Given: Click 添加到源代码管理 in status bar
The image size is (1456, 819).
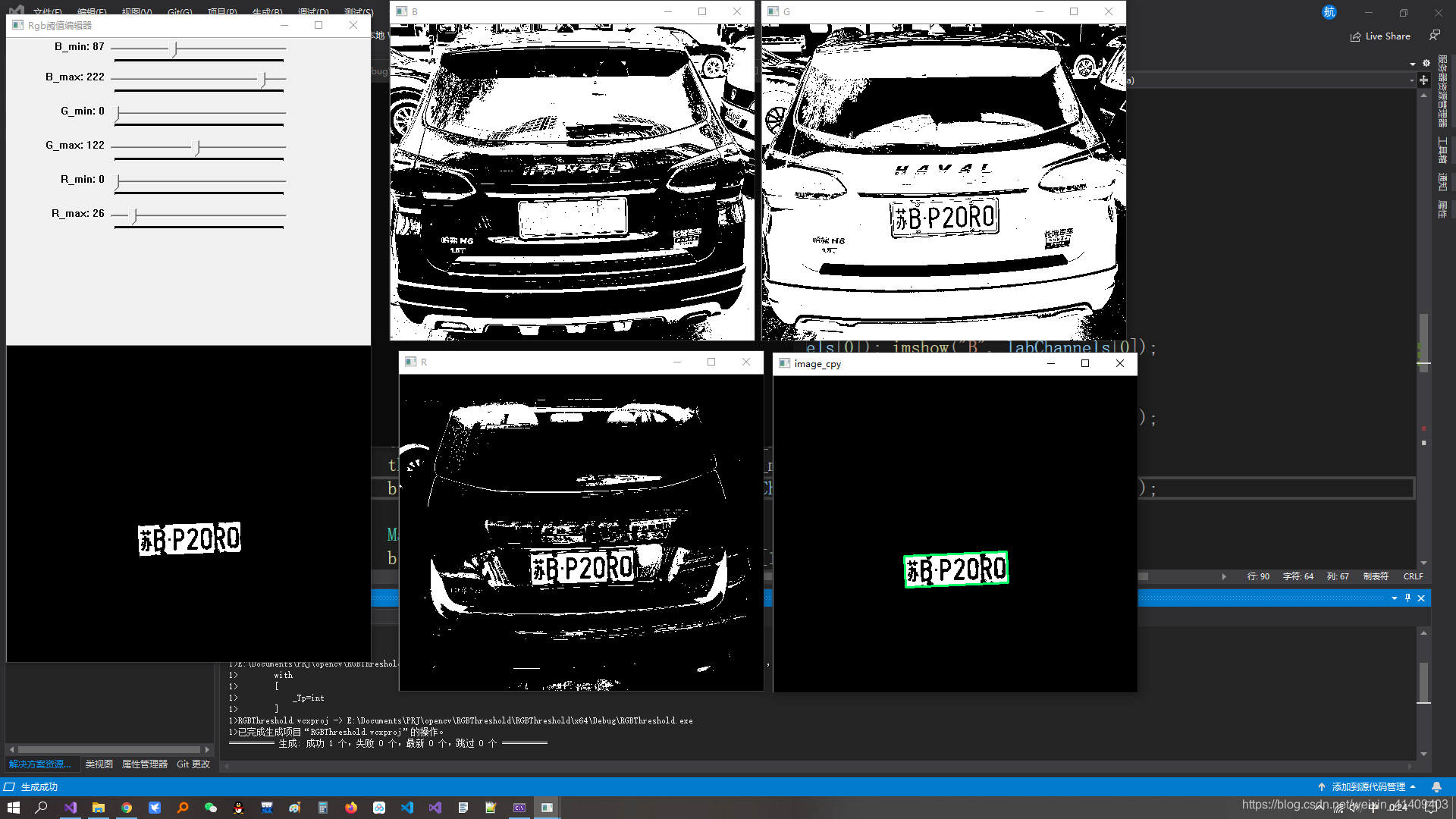Looking at the screenshot, I should coord(1367,787).
